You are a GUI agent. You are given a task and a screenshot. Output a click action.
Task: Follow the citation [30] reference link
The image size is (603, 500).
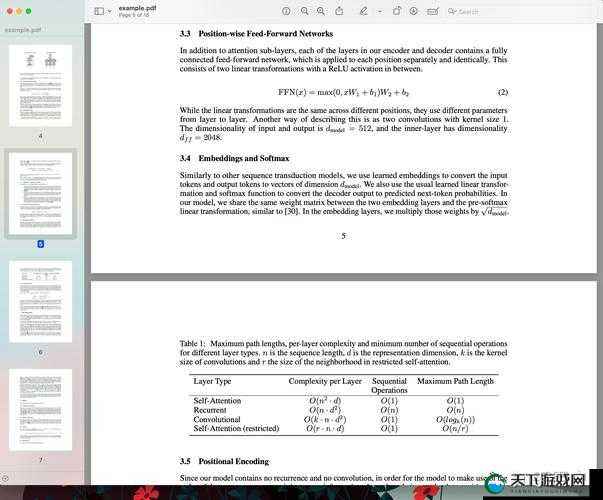[291, 211]
